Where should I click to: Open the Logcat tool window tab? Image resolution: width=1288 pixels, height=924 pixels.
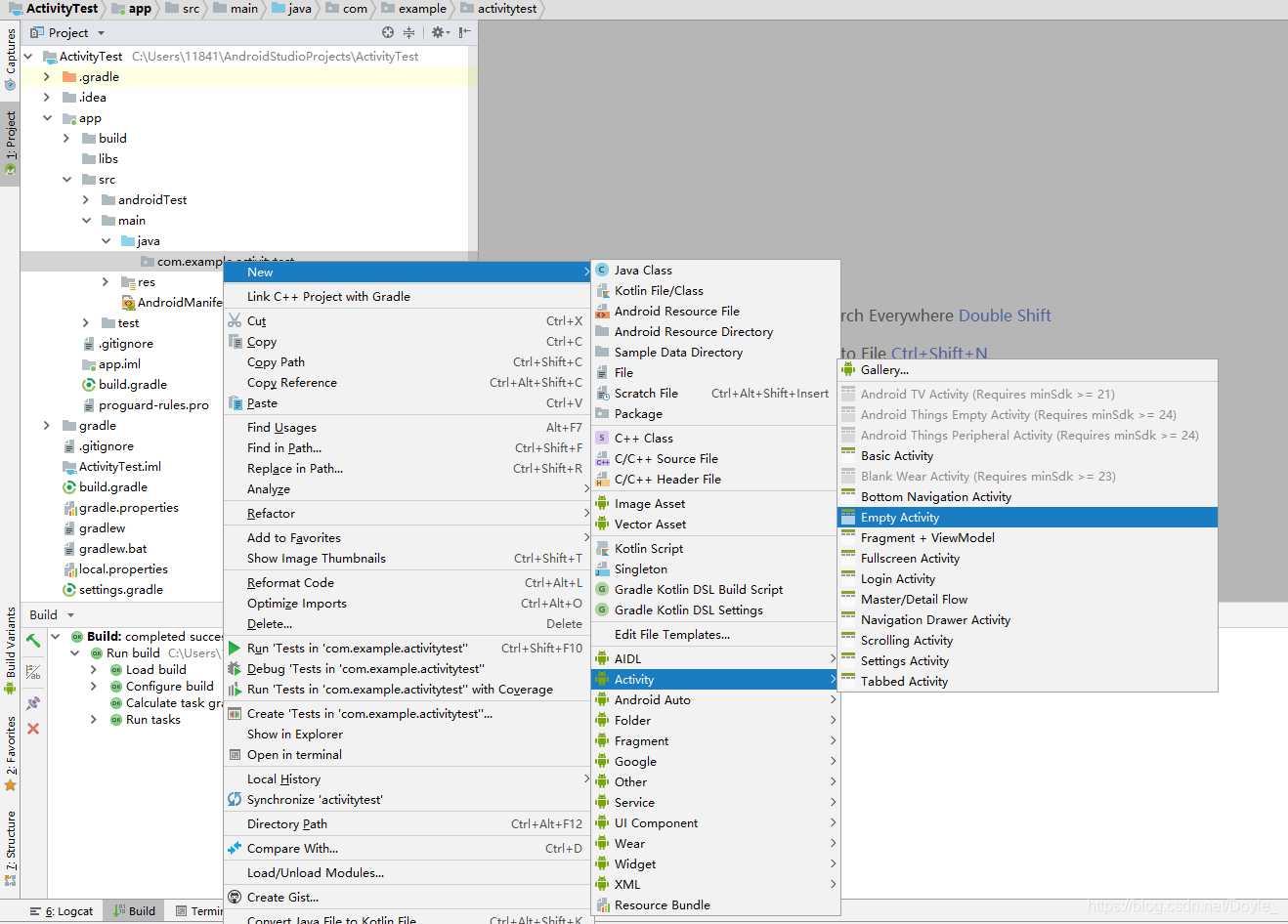pos(63,911)
